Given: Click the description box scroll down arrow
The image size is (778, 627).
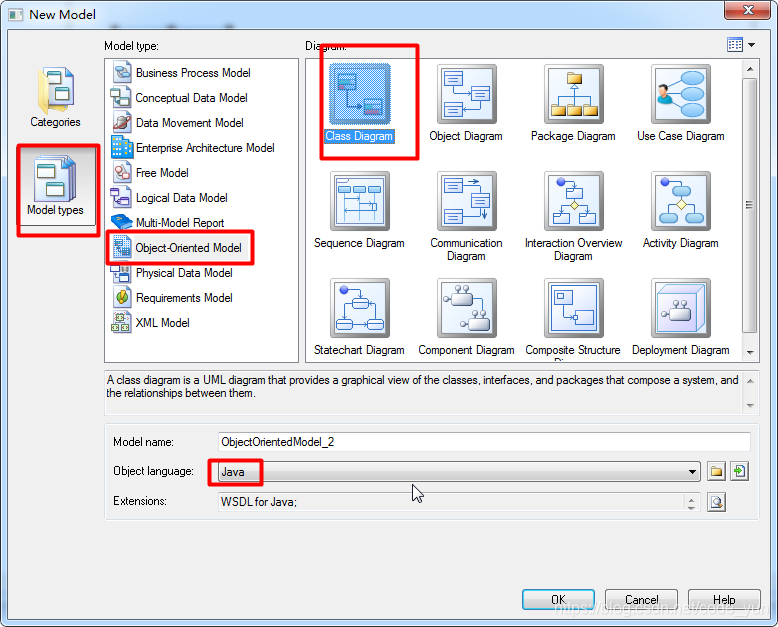Looking at the screenshot, I should 750,405.
